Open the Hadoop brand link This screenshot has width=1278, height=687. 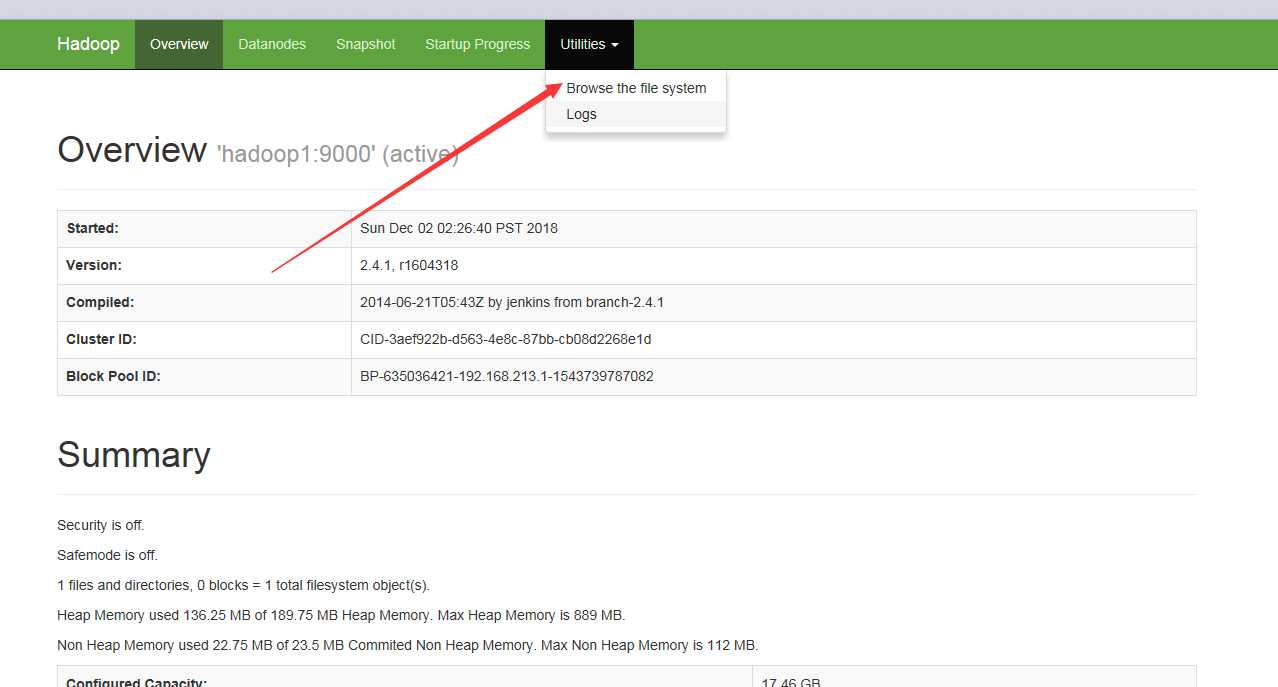pyautogui.click(x=88, y=44)
